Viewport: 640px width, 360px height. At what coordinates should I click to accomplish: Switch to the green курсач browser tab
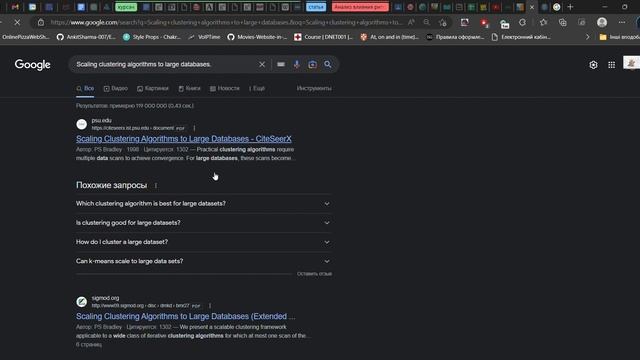coord(126,7)
